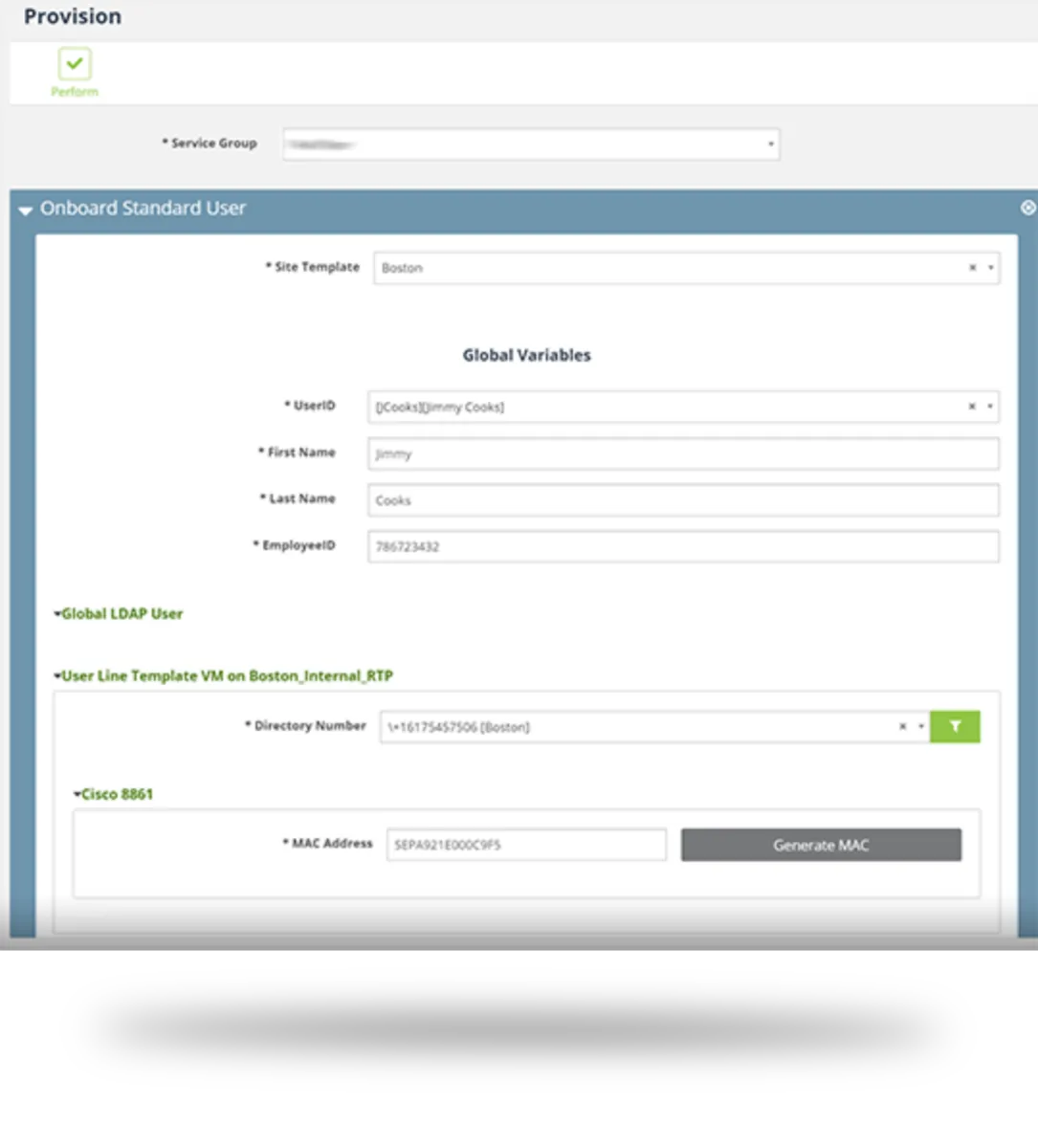Click the Last Name input field
The height and width of the screenshot is (1148, 1038).
tap(683, 499)
